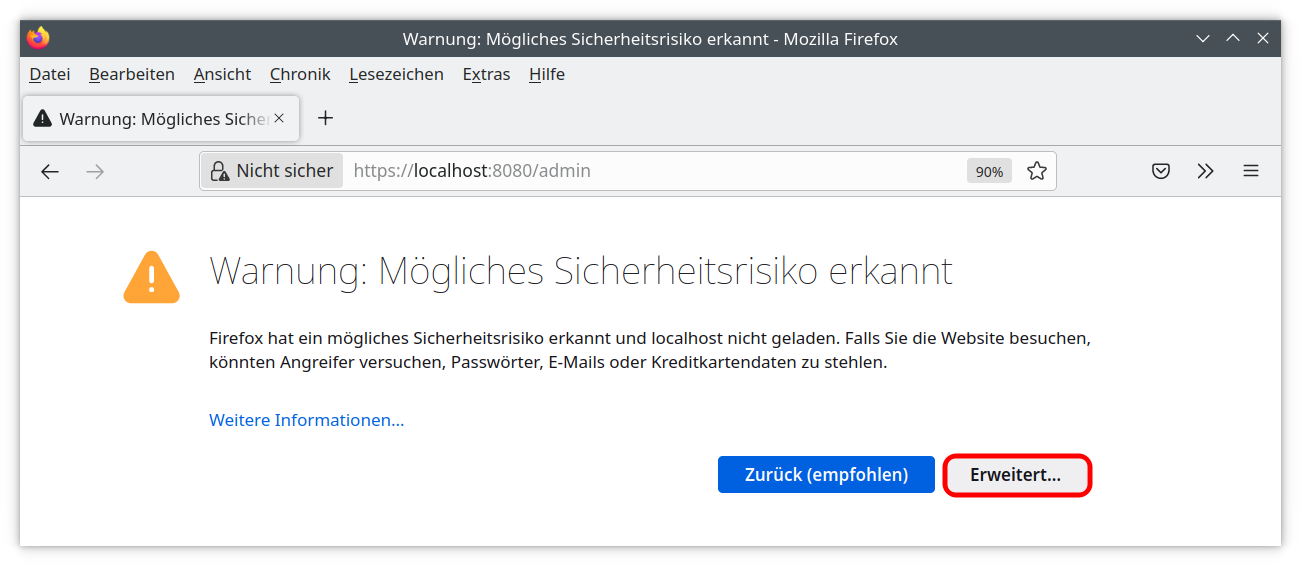Open a new tab with the plus button
1301x566 pixels.
coord(325,118)
